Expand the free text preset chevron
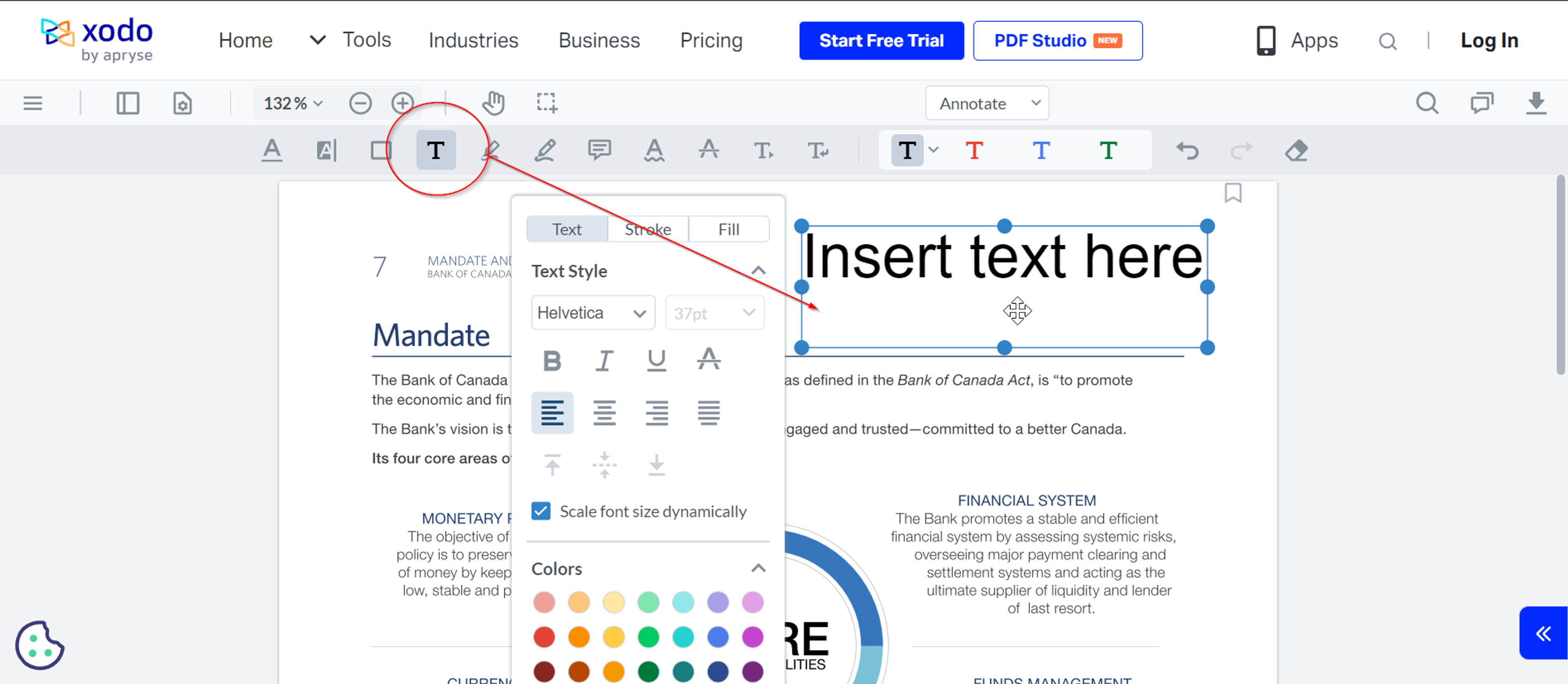This screenshot has width=1568, height=684. click(934, 150)
